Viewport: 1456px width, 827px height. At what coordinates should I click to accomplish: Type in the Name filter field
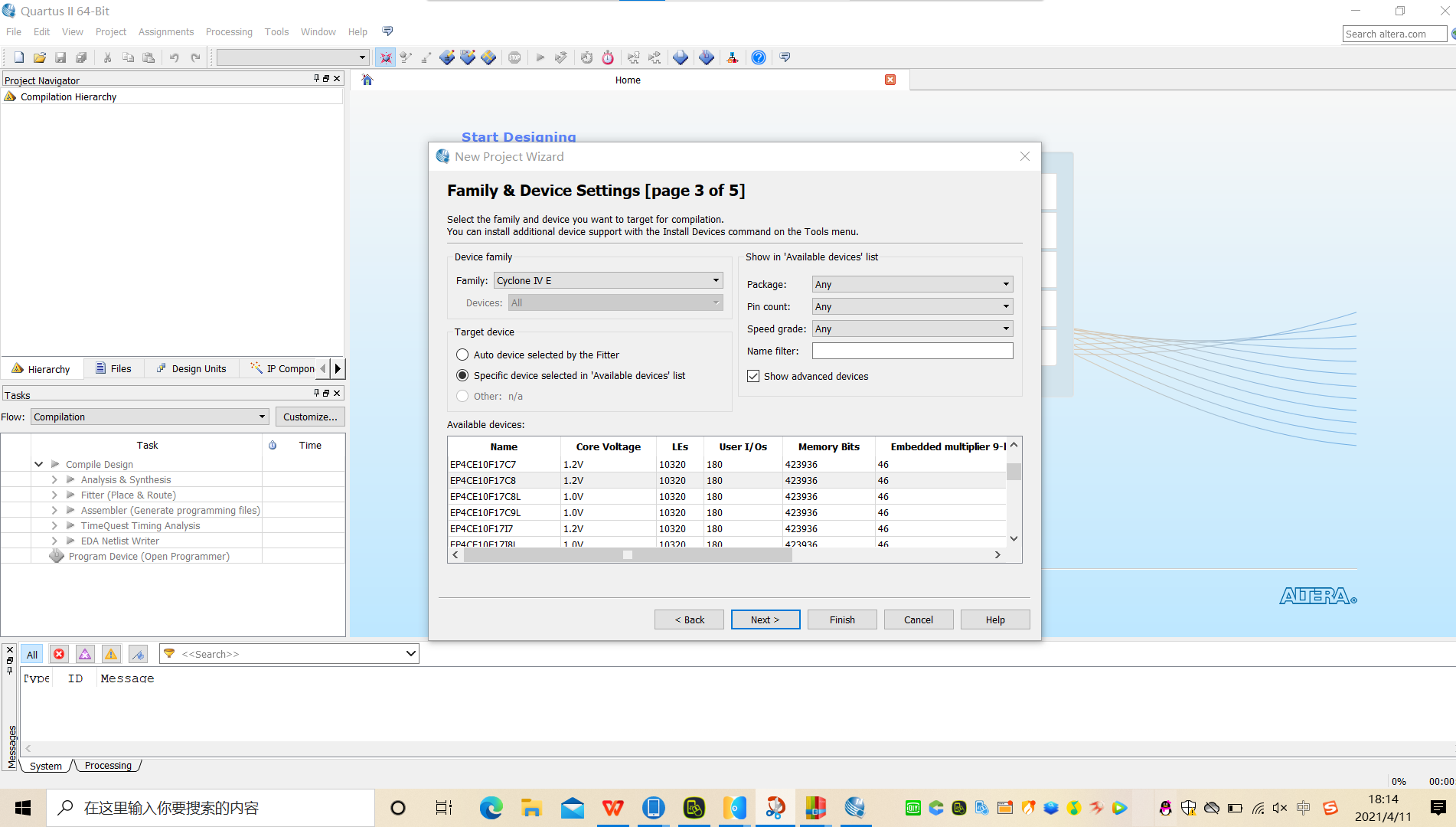pyautogui.click(x=912, y=350)
